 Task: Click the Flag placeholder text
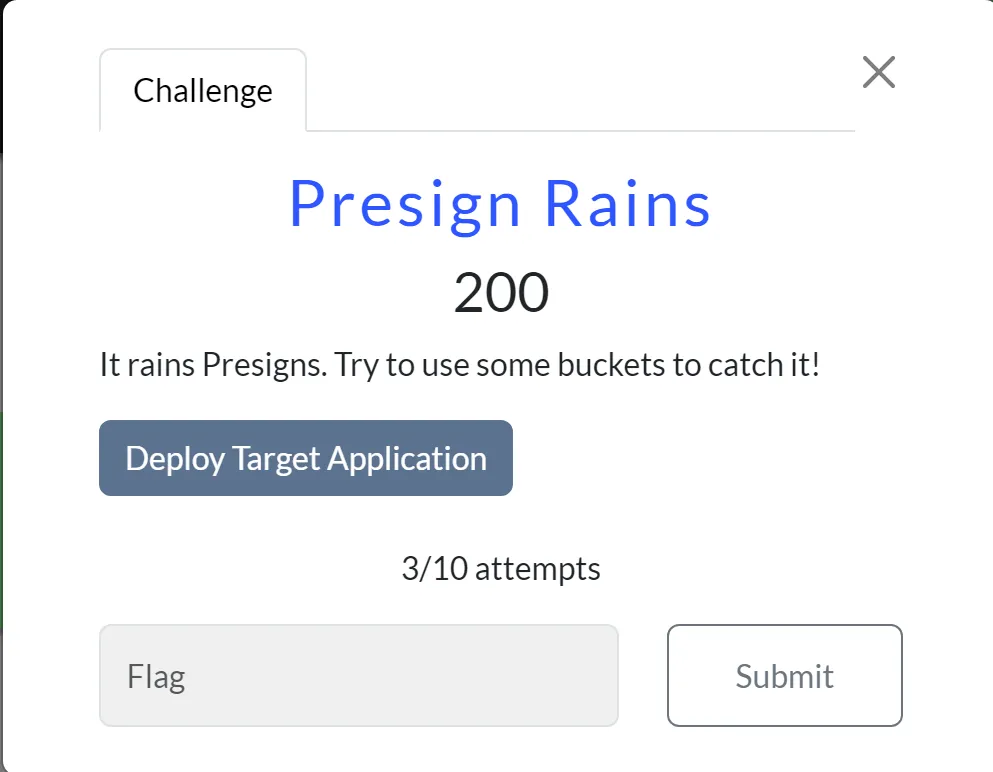[x=156, y=677]
